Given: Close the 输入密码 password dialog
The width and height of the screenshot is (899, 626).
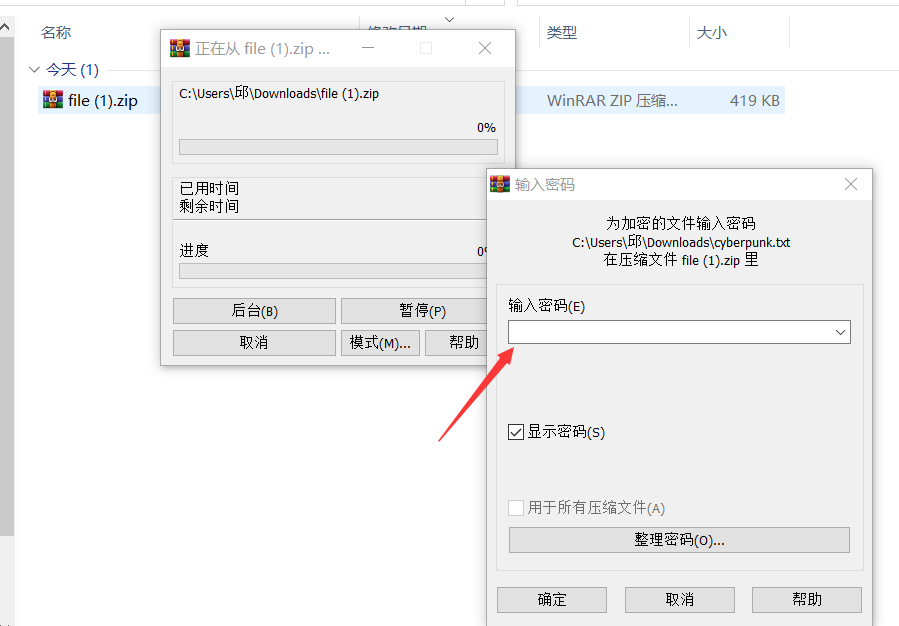Looking at the screenshot, I should [x=851, y=184].
